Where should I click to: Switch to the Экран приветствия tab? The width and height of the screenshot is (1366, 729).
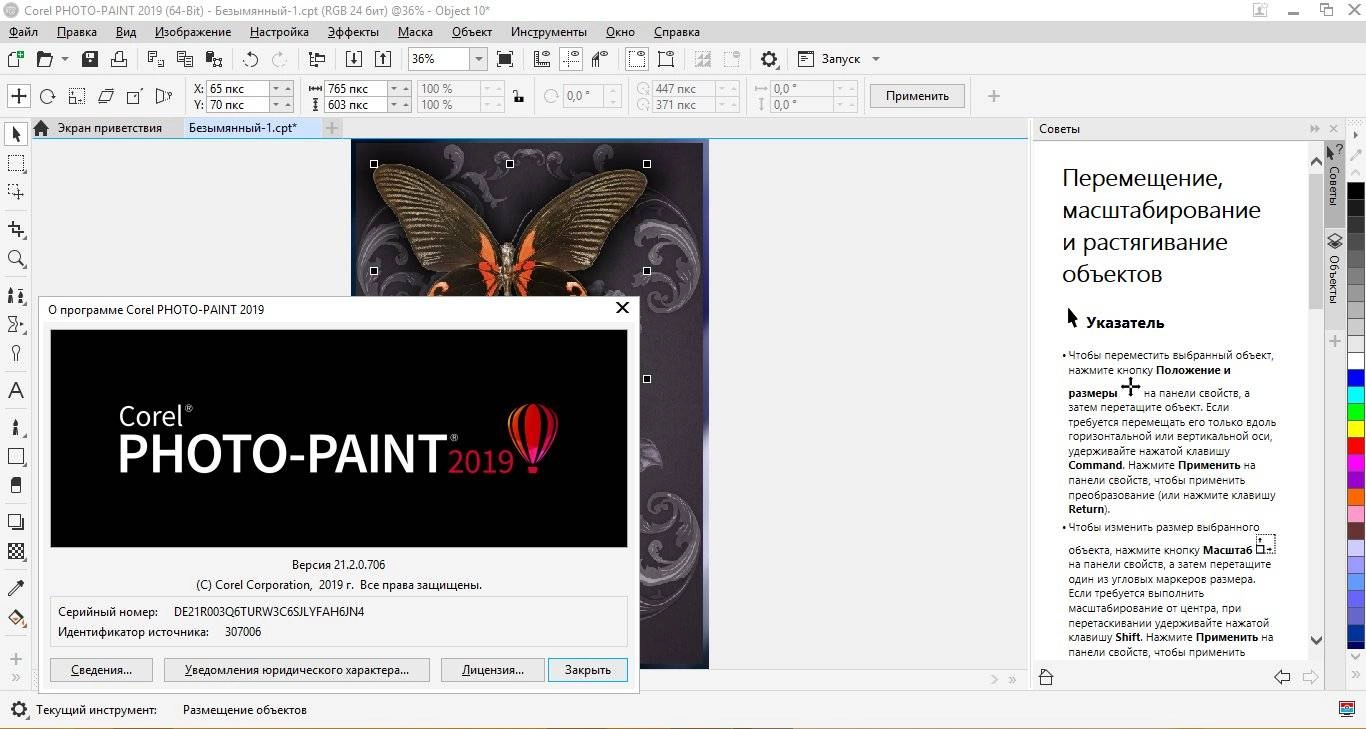(109, 128)
